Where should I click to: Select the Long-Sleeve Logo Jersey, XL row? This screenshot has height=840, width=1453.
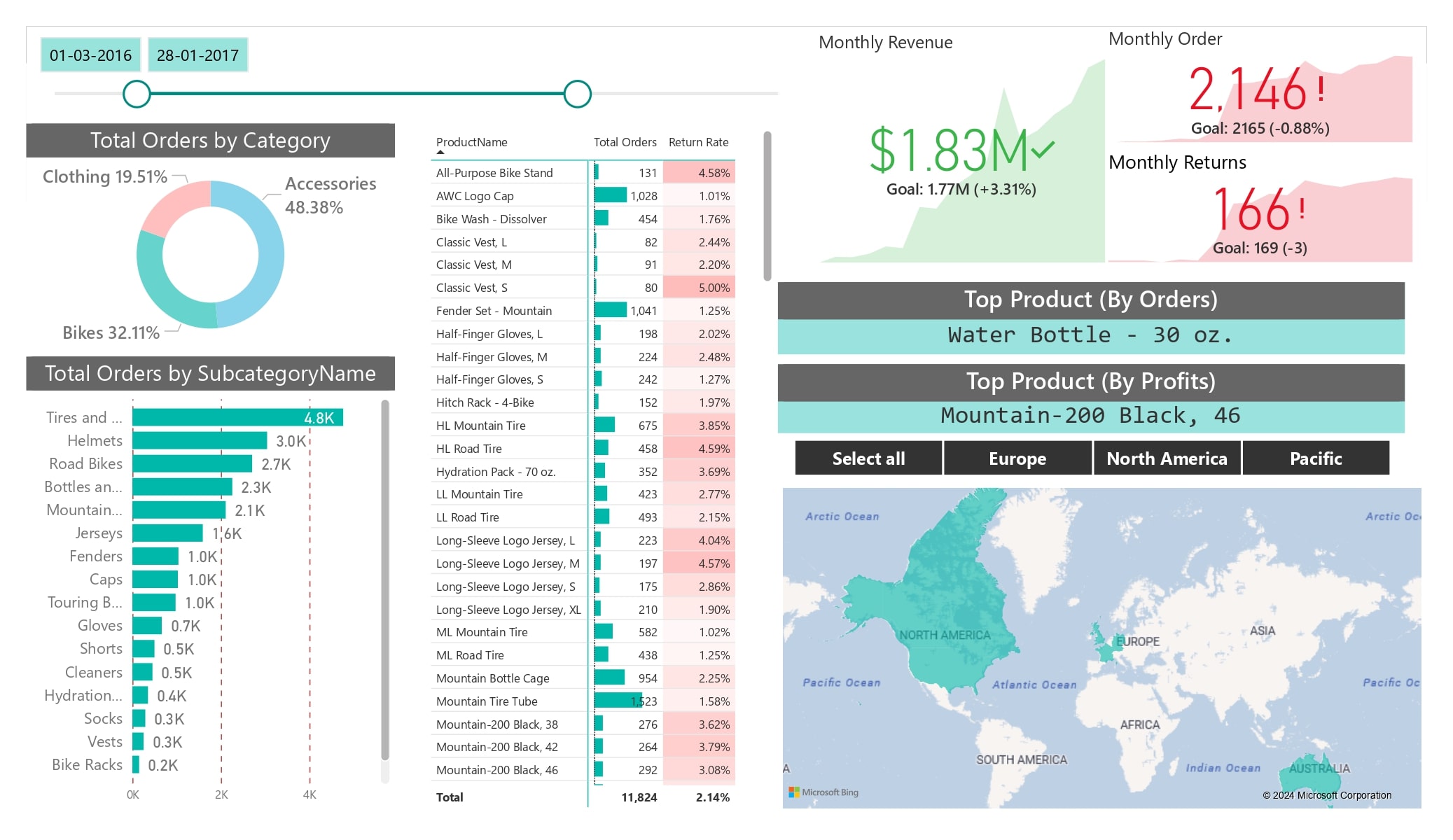pos(583,610)
